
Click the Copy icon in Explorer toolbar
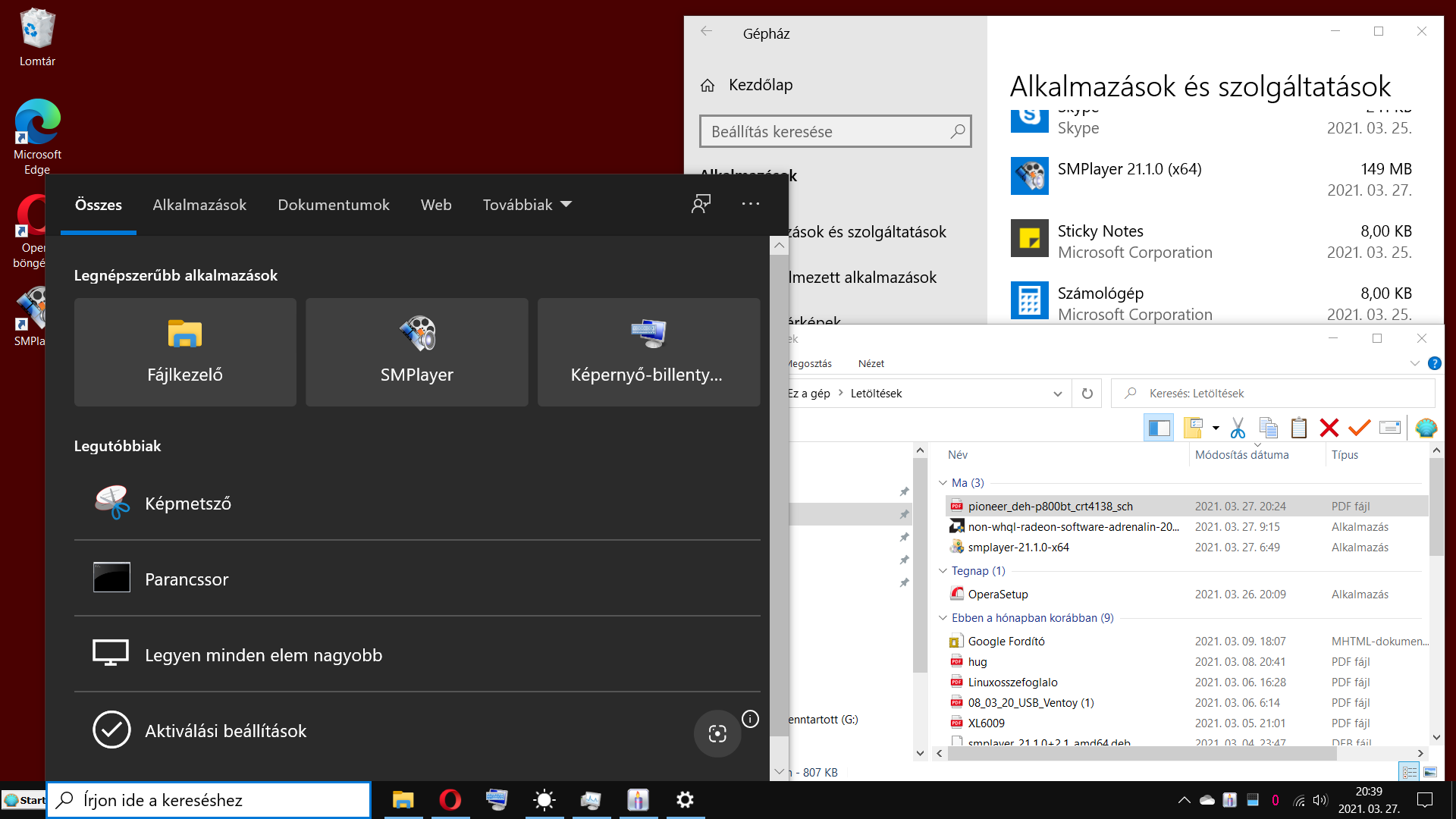click(x=1268, y=428)
